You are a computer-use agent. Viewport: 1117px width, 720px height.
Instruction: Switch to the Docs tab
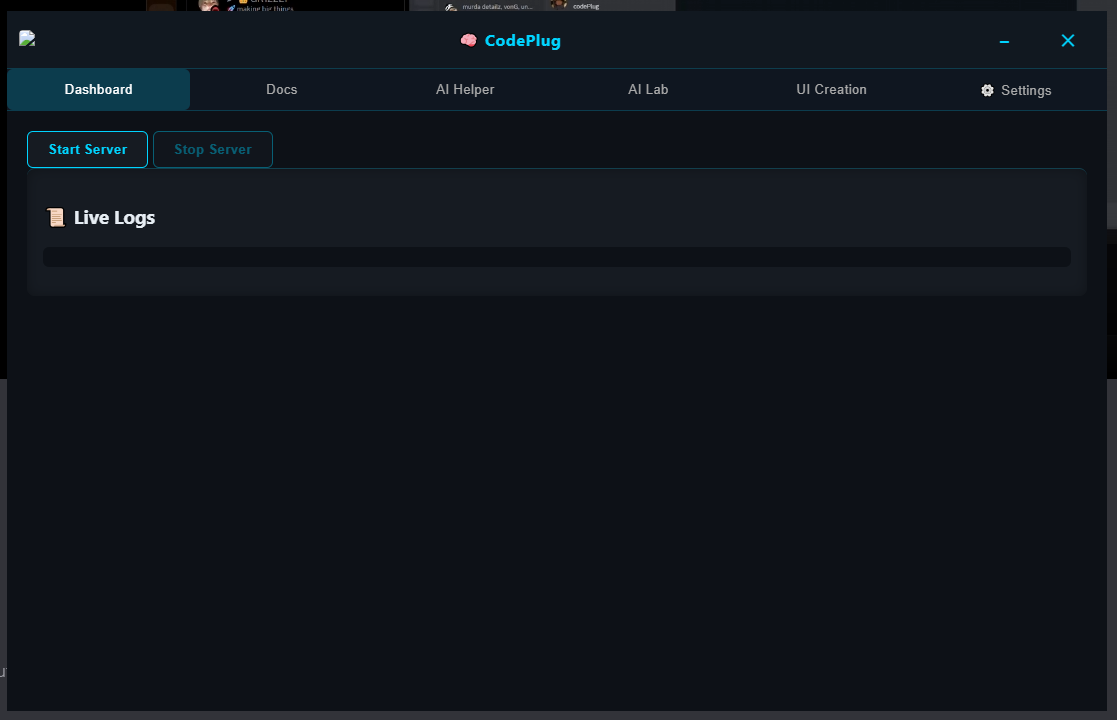click(x=281, y=89)
